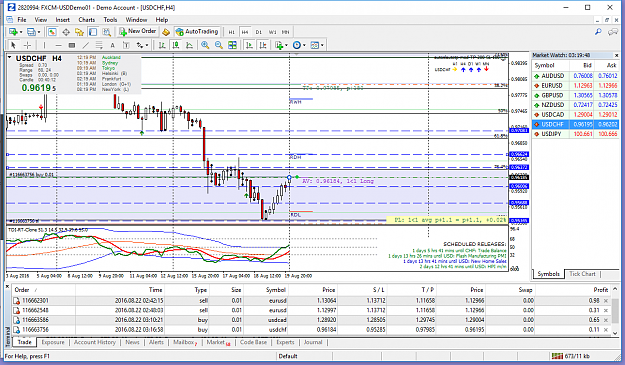This screenshot has height=365, width=625.
Task: Click the terminal panel vertical scrollbar
Action: tap(615, 311)
